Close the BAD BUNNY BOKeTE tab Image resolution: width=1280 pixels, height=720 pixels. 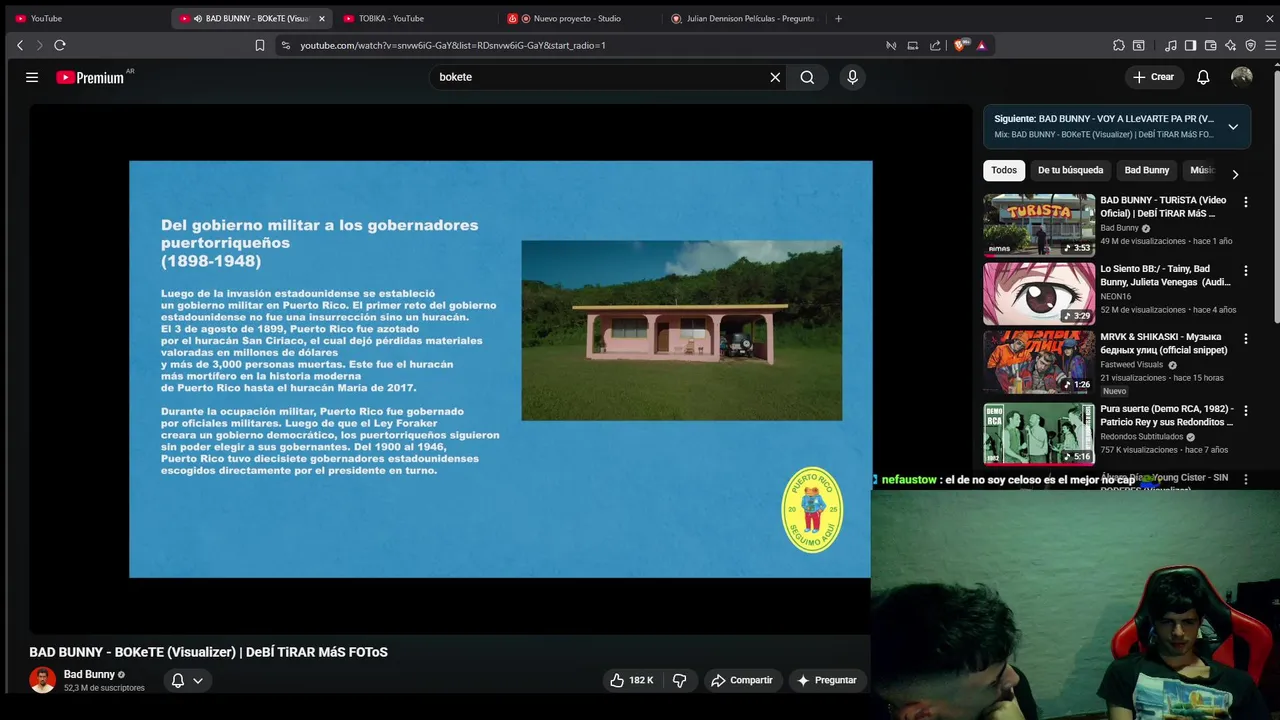pos(321,18)
